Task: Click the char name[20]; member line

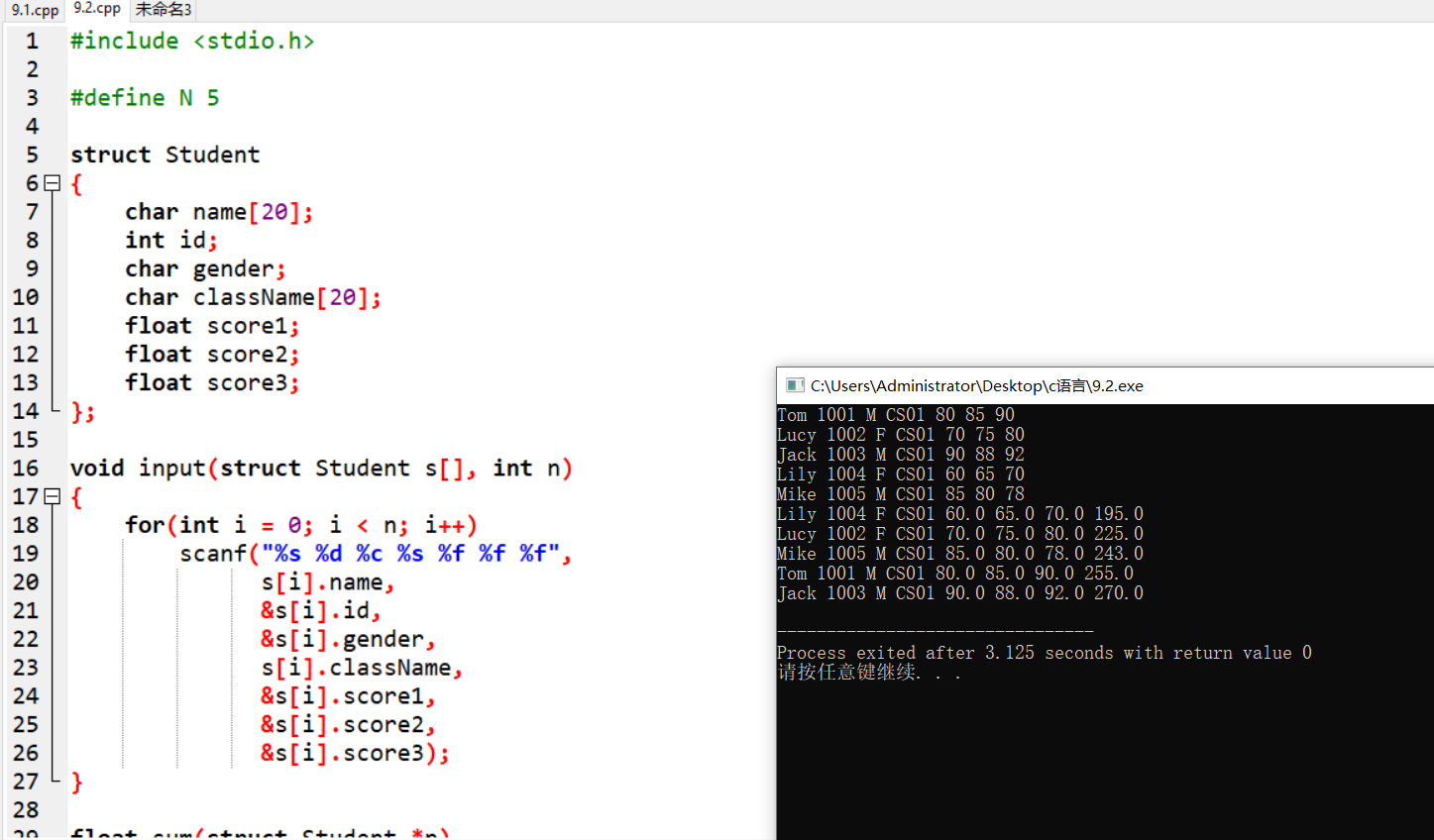Action: [x=219, y=212]
